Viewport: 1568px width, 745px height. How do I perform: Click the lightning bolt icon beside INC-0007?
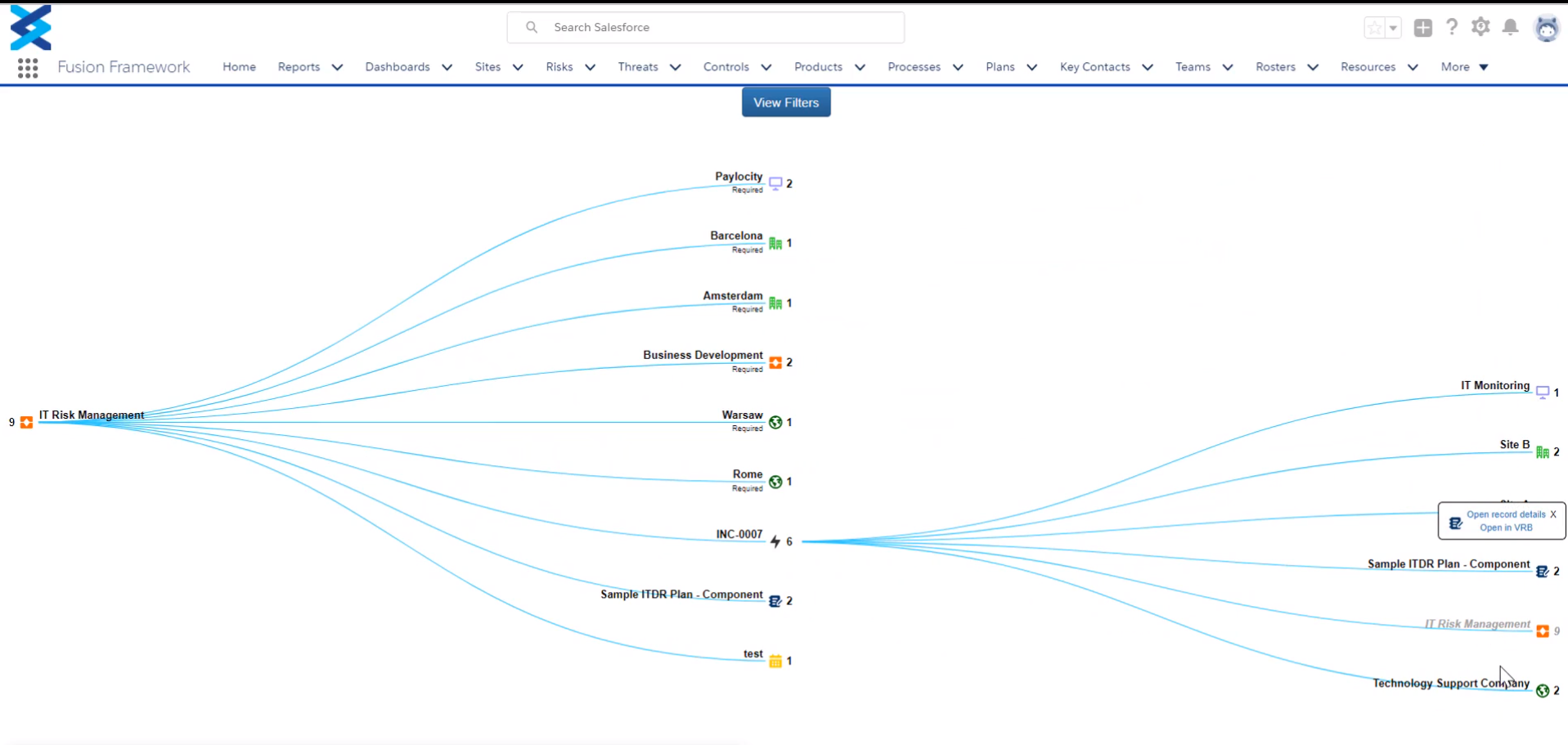775,541
